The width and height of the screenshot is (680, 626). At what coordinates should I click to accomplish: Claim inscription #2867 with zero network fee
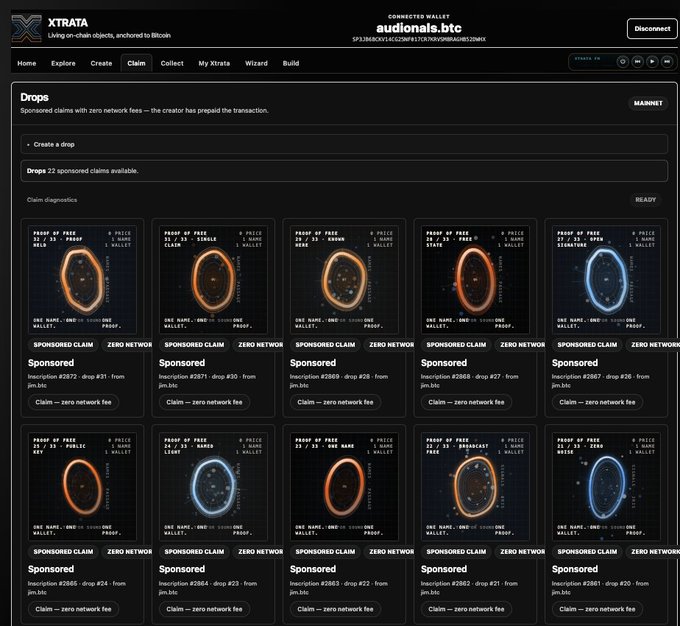coord(597,402)
